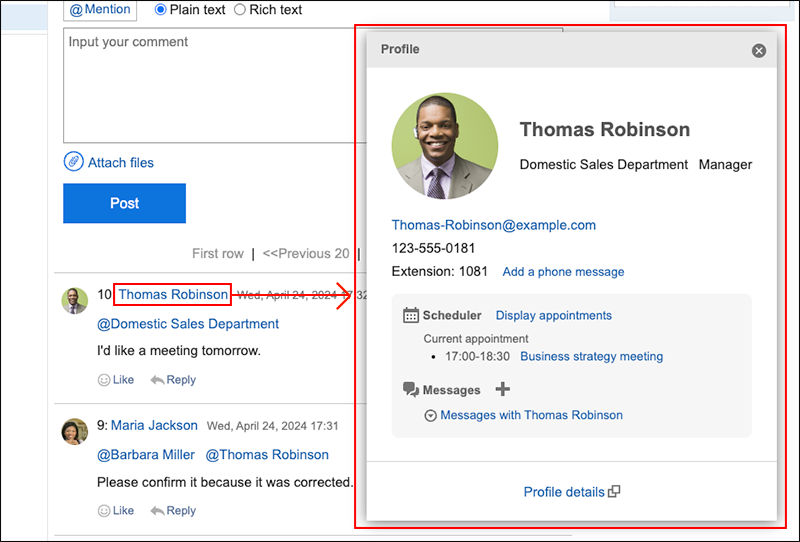This screenshot has height=542, width=800.
Task: Add a new message with plus icon
Action: [503, 389]
